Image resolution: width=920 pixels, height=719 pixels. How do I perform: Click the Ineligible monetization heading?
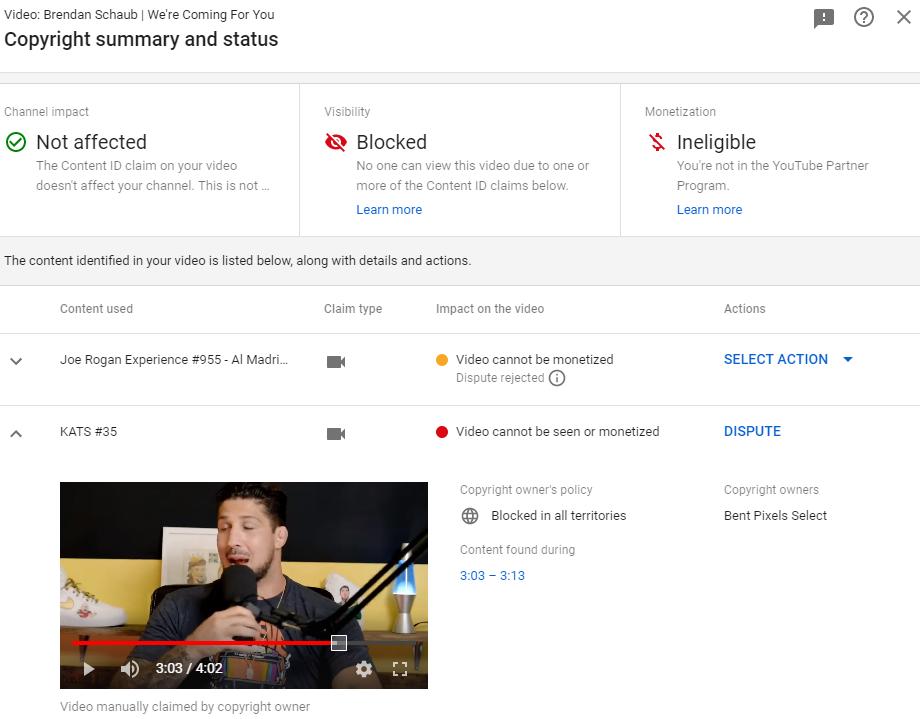point(716,142)
